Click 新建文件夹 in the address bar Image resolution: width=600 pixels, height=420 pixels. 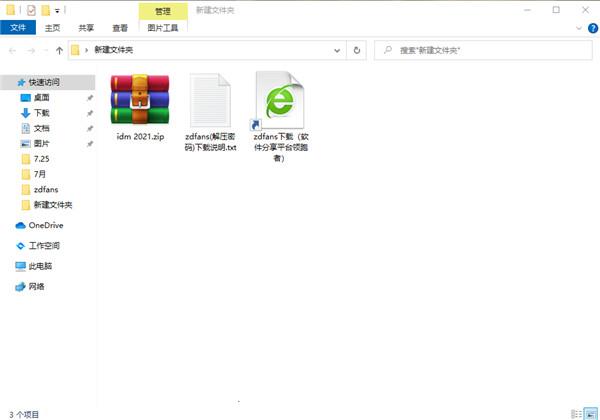114,50
